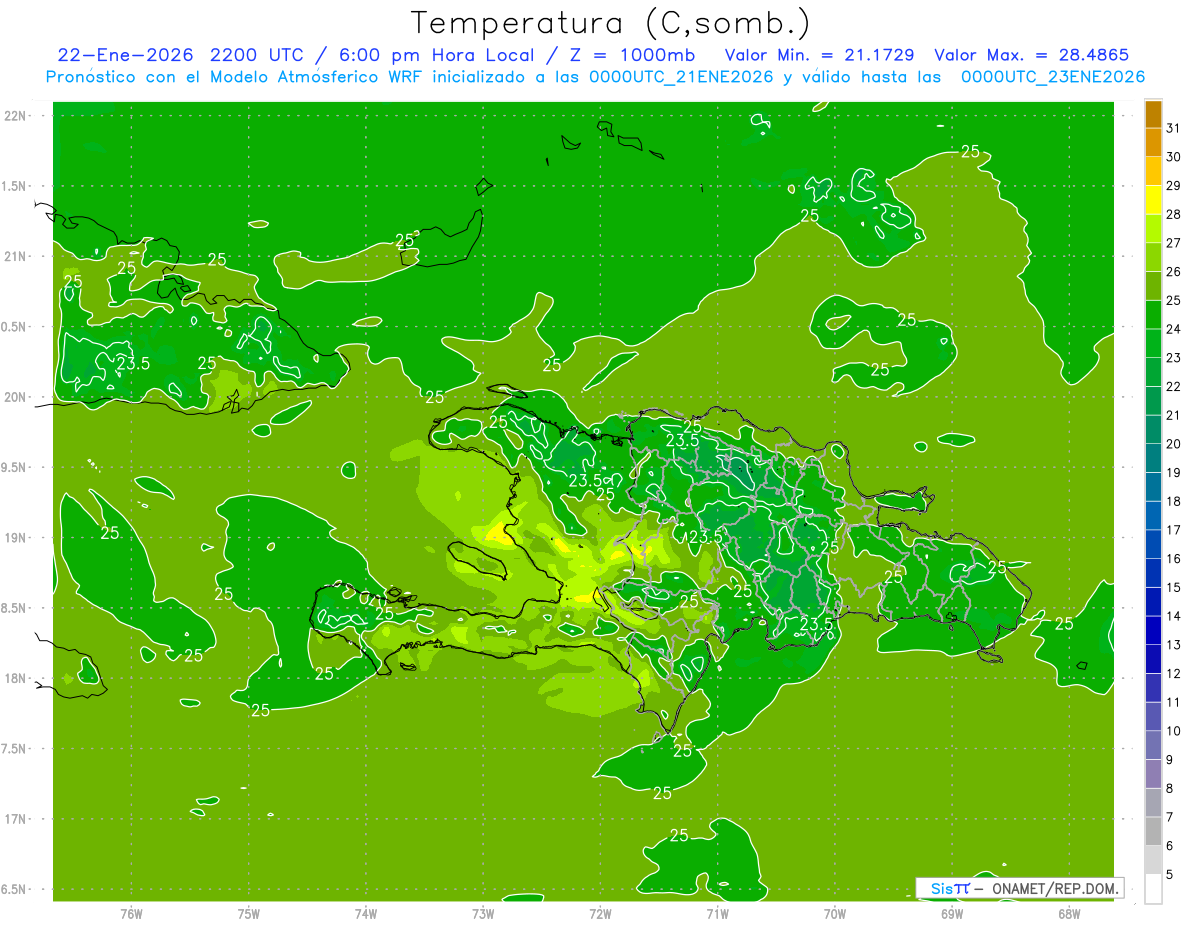The image size is (1200, 927).
Task: Click the "26" color scale value
Action: [x=1174, y=272]
